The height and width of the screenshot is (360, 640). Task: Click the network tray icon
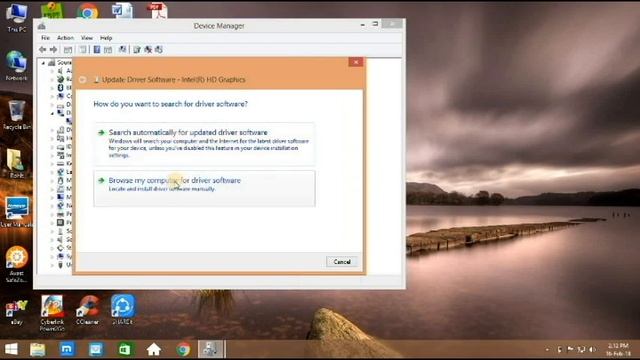pyautogui.click(x=582, y=349)
